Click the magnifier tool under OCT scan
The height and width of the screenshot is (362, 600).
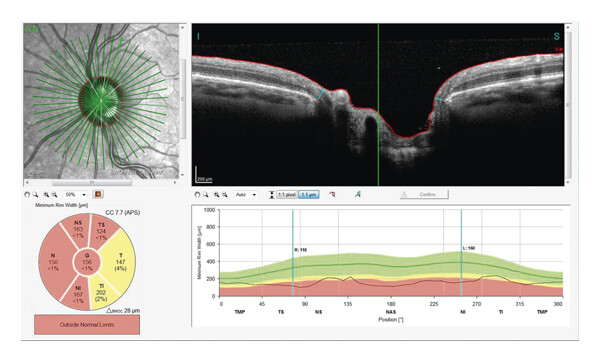(x=205, y=195)
